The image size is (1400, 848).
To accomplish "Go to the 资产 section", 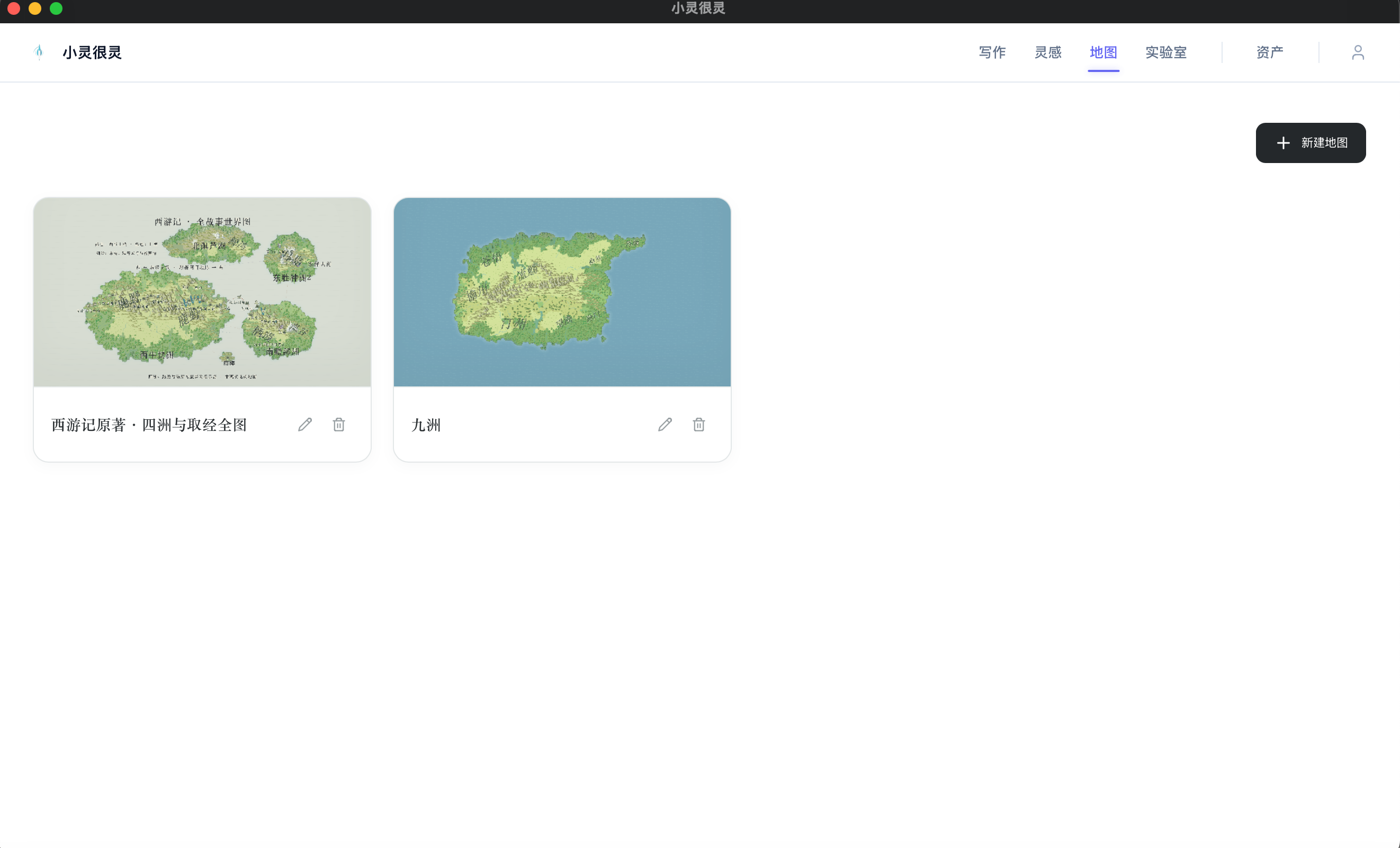I will [1269, 52].
